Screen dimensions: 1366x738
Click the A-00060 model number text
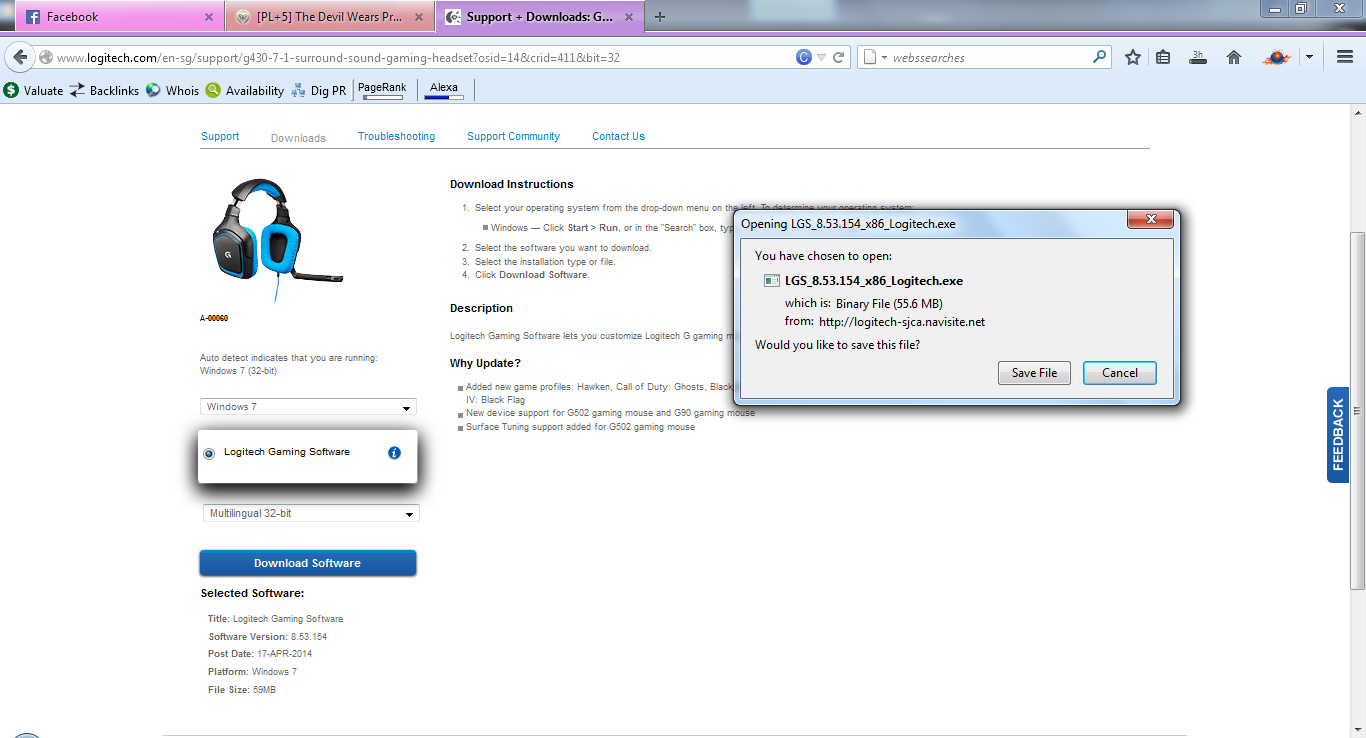coord(214,319)
